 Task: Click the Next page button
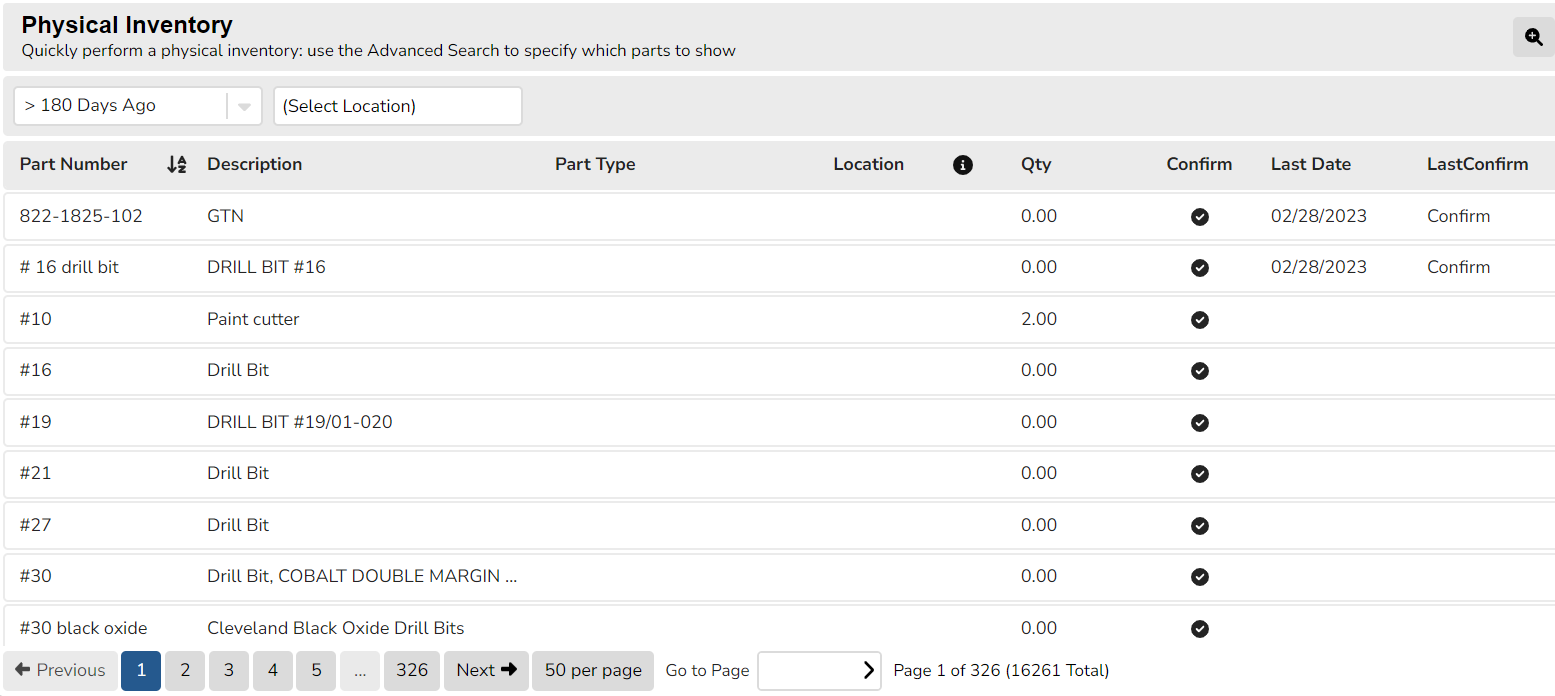486,671
